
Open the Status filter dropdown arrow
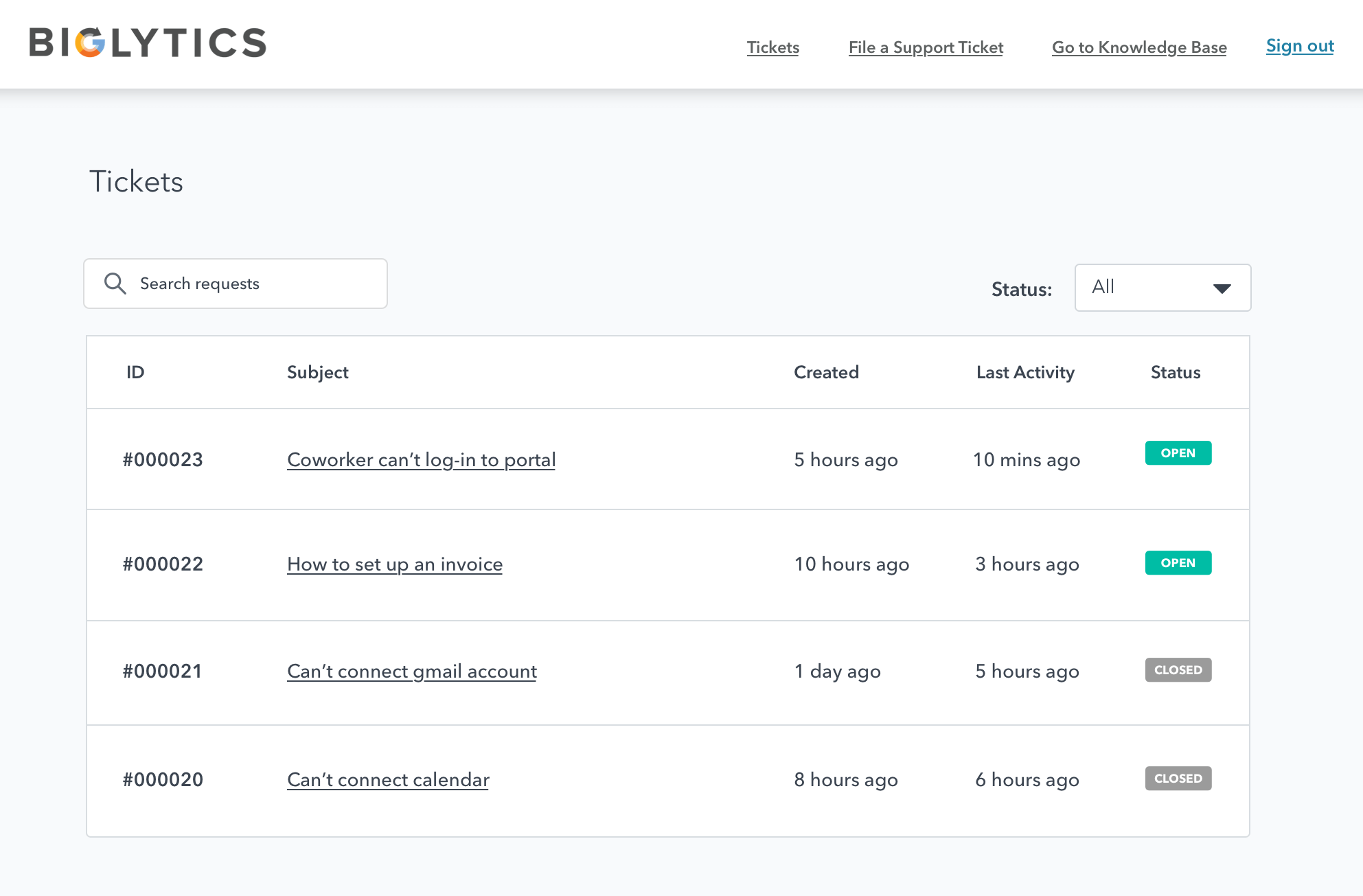click(x=1222, y=288)
